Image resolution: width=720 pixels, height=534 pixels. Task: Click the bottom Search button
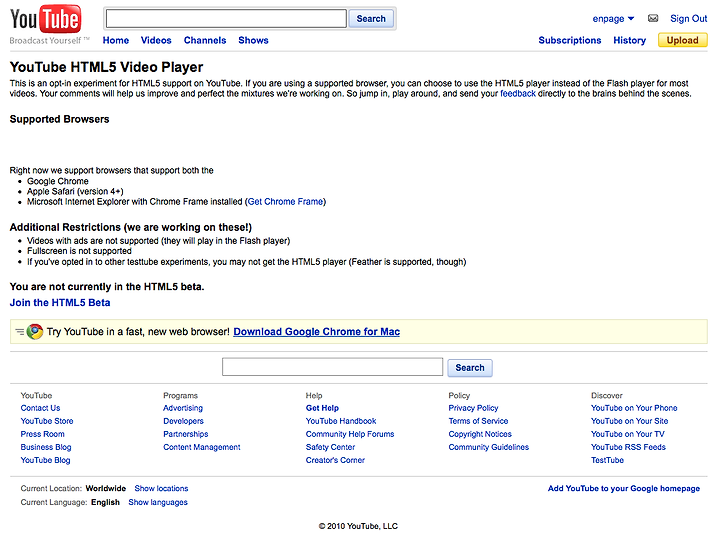coord(470,368)
